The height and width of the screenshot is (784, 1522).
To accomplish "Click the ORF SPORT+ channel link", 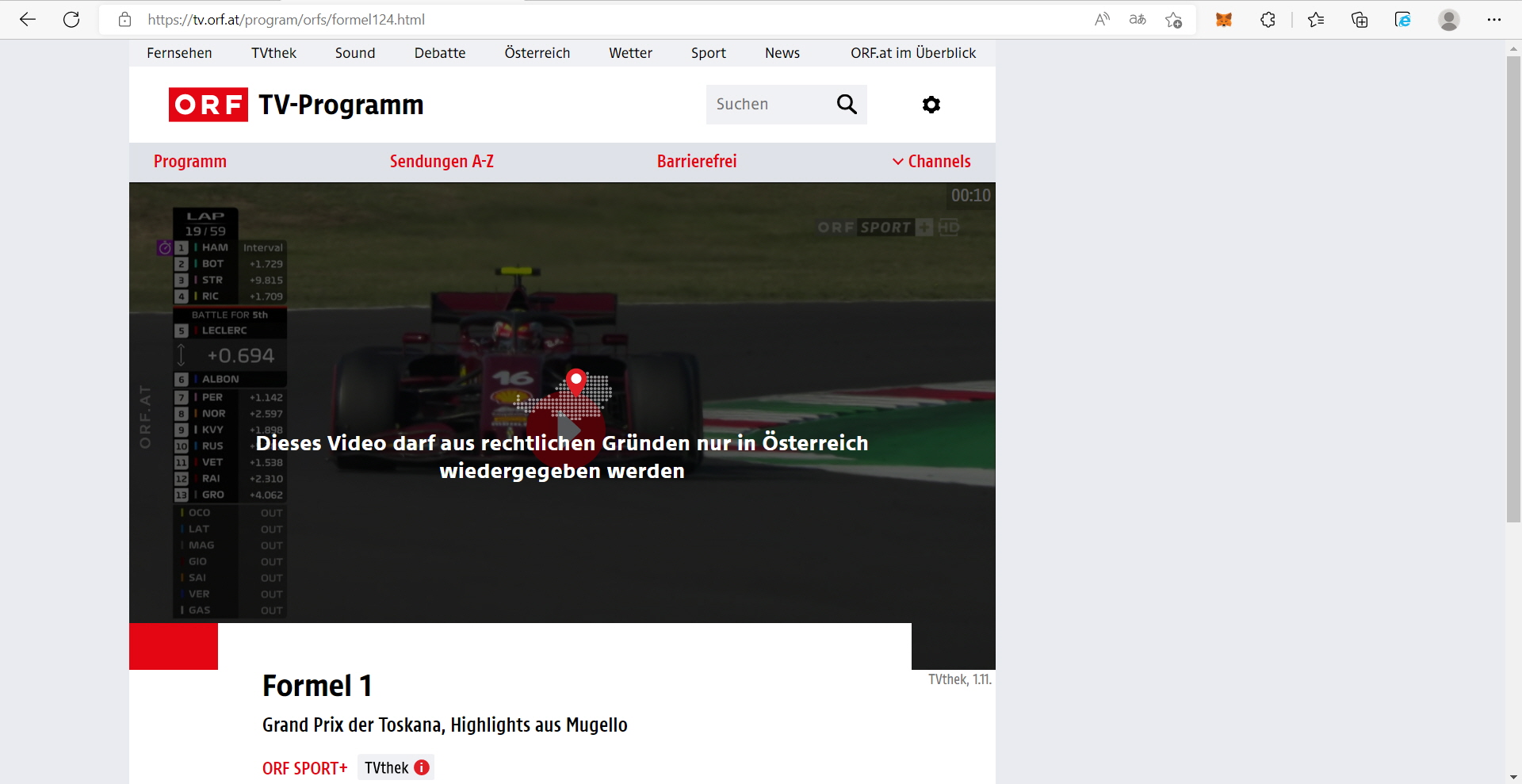I will [305, 768].
